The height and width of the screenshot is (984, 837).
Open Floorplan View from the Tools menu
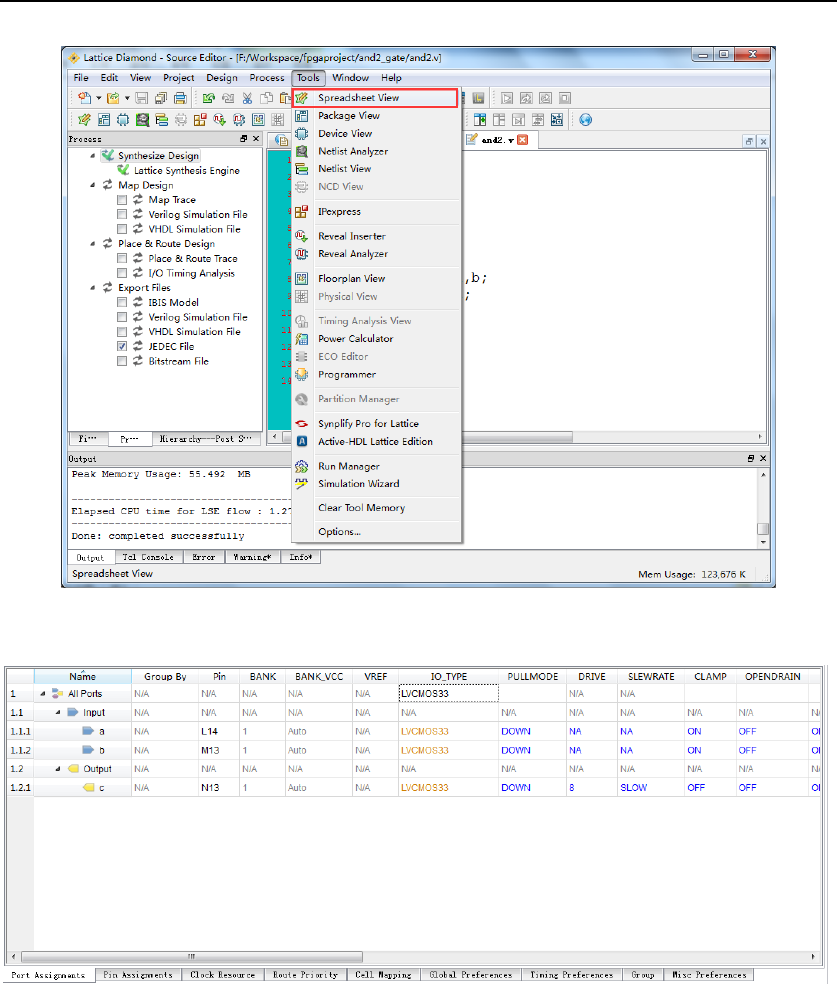point(351,279)
